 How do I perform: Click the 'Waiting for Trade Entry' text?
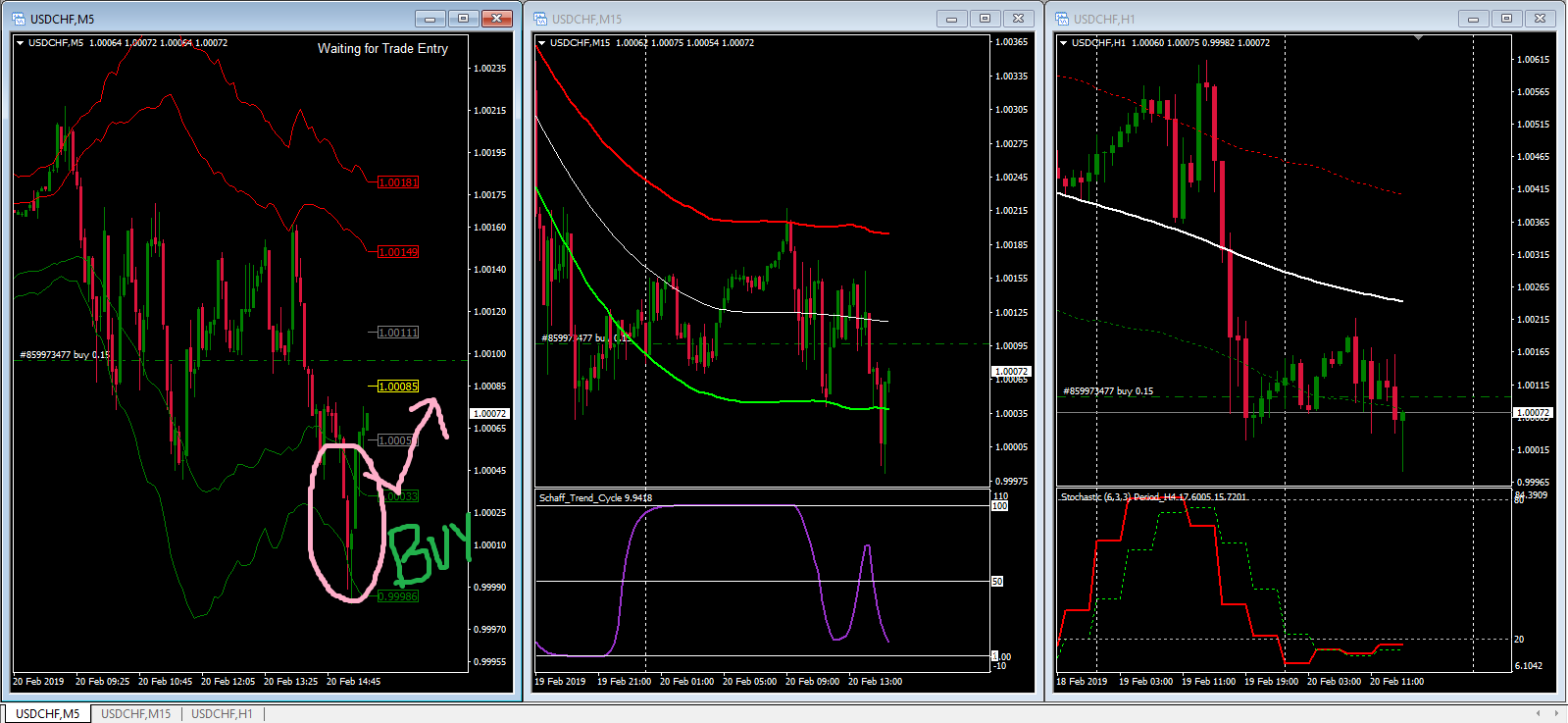[x=382, y=48]
